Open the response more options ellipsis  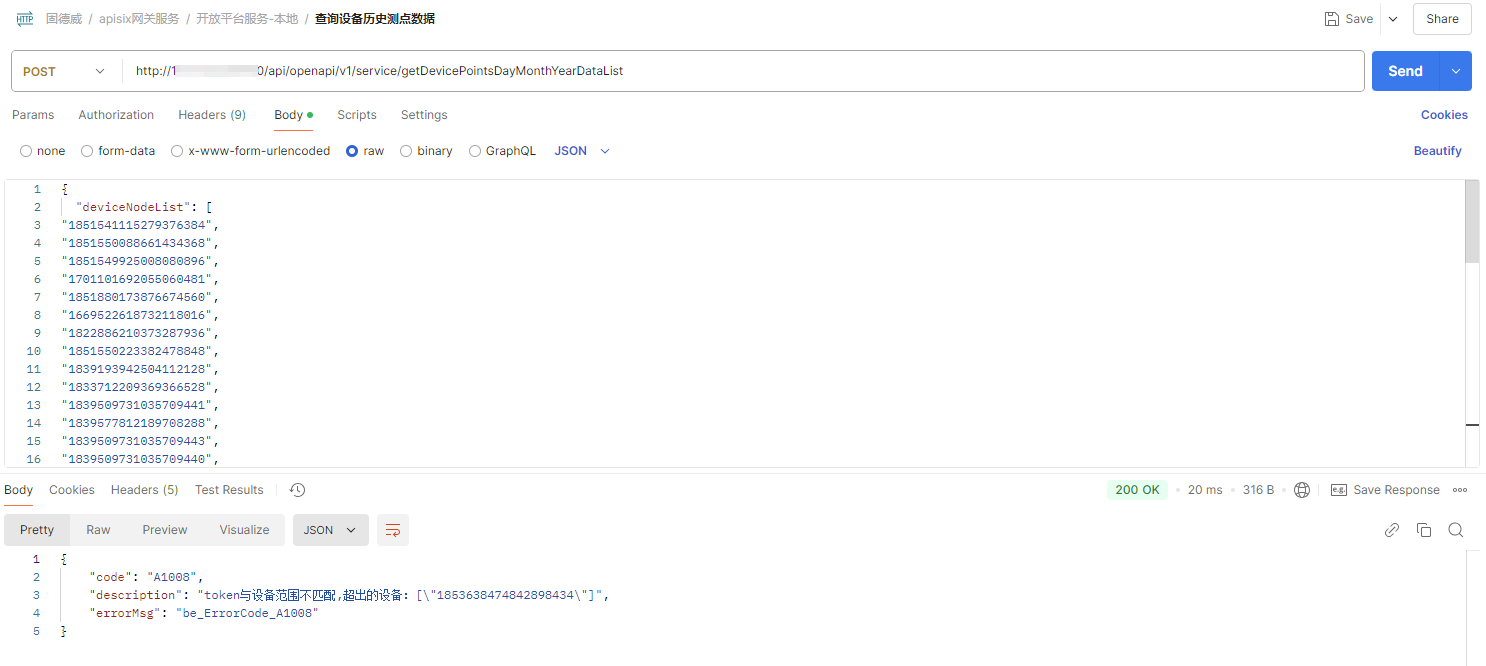[1460, 490]
